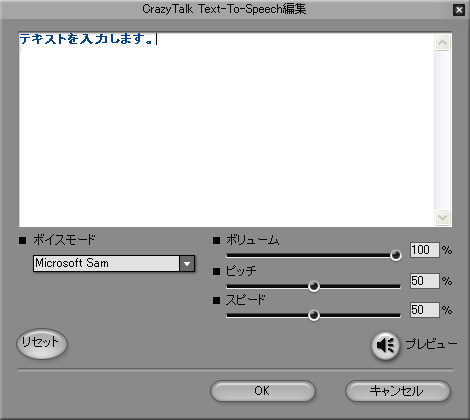Click the right end of the pitch slider track
The image size is (470, 420).
click(x=397, y=286)
